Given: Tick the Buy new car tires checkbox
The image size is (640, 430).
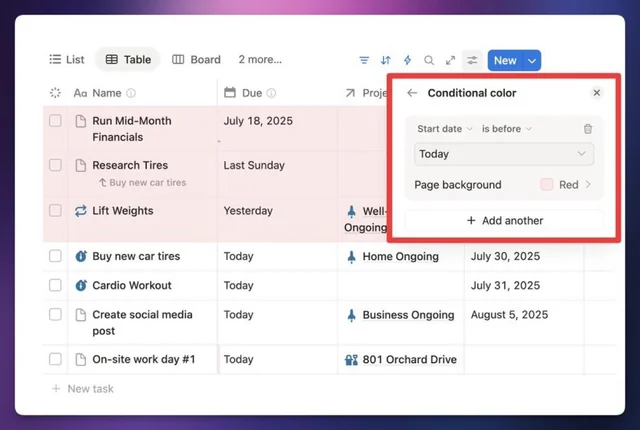Looking at the screenshot, I should [55, 256].
